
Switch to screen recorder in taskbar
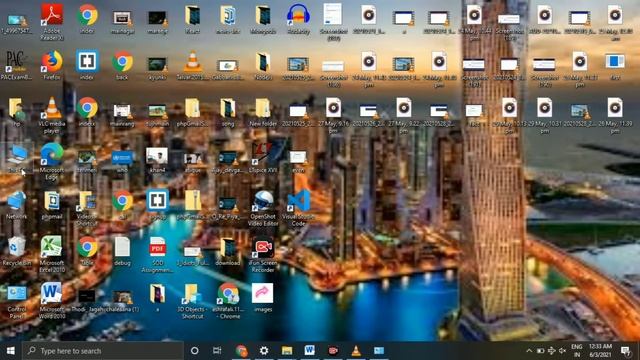click(x=333, y=351)
